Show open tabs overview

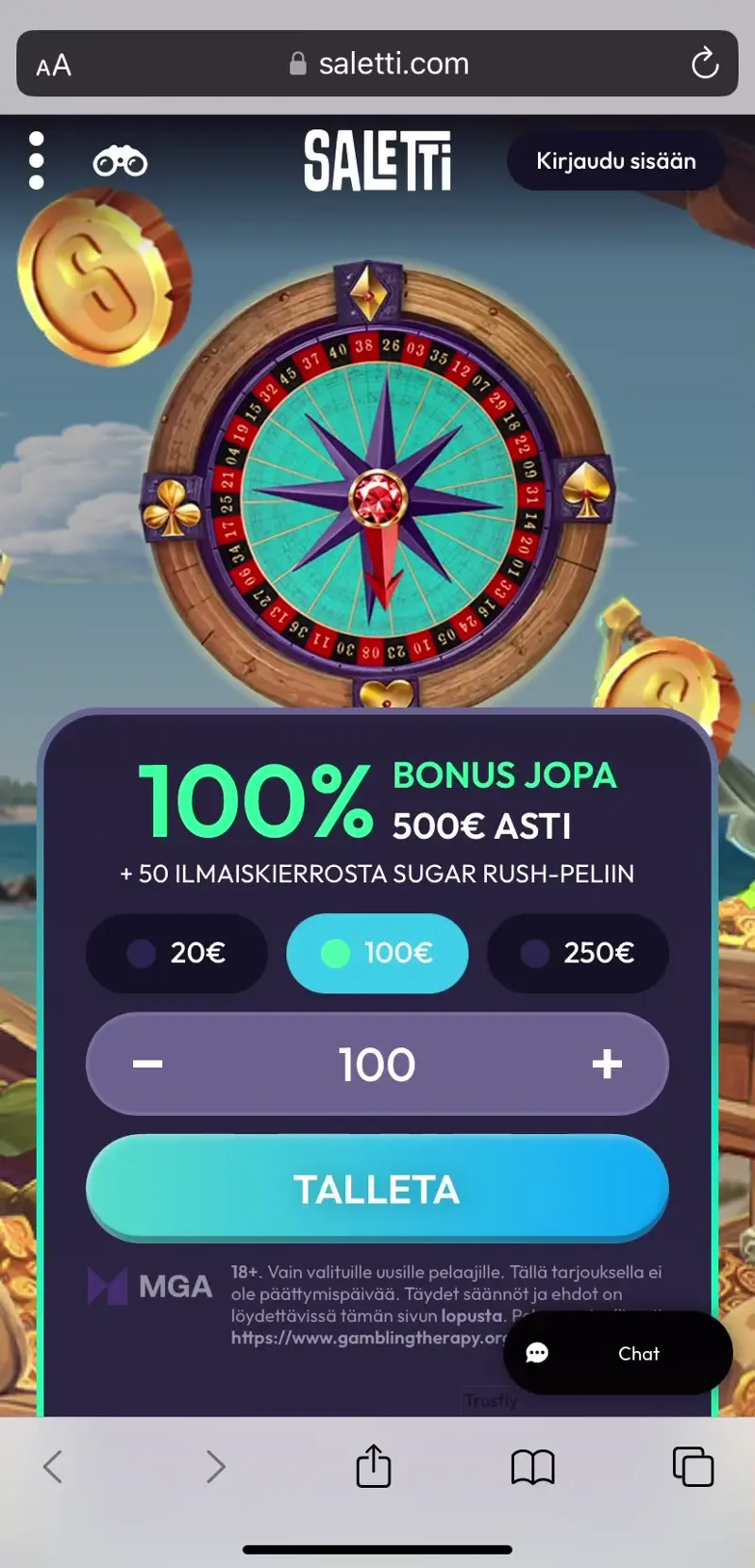[693, 1466]
